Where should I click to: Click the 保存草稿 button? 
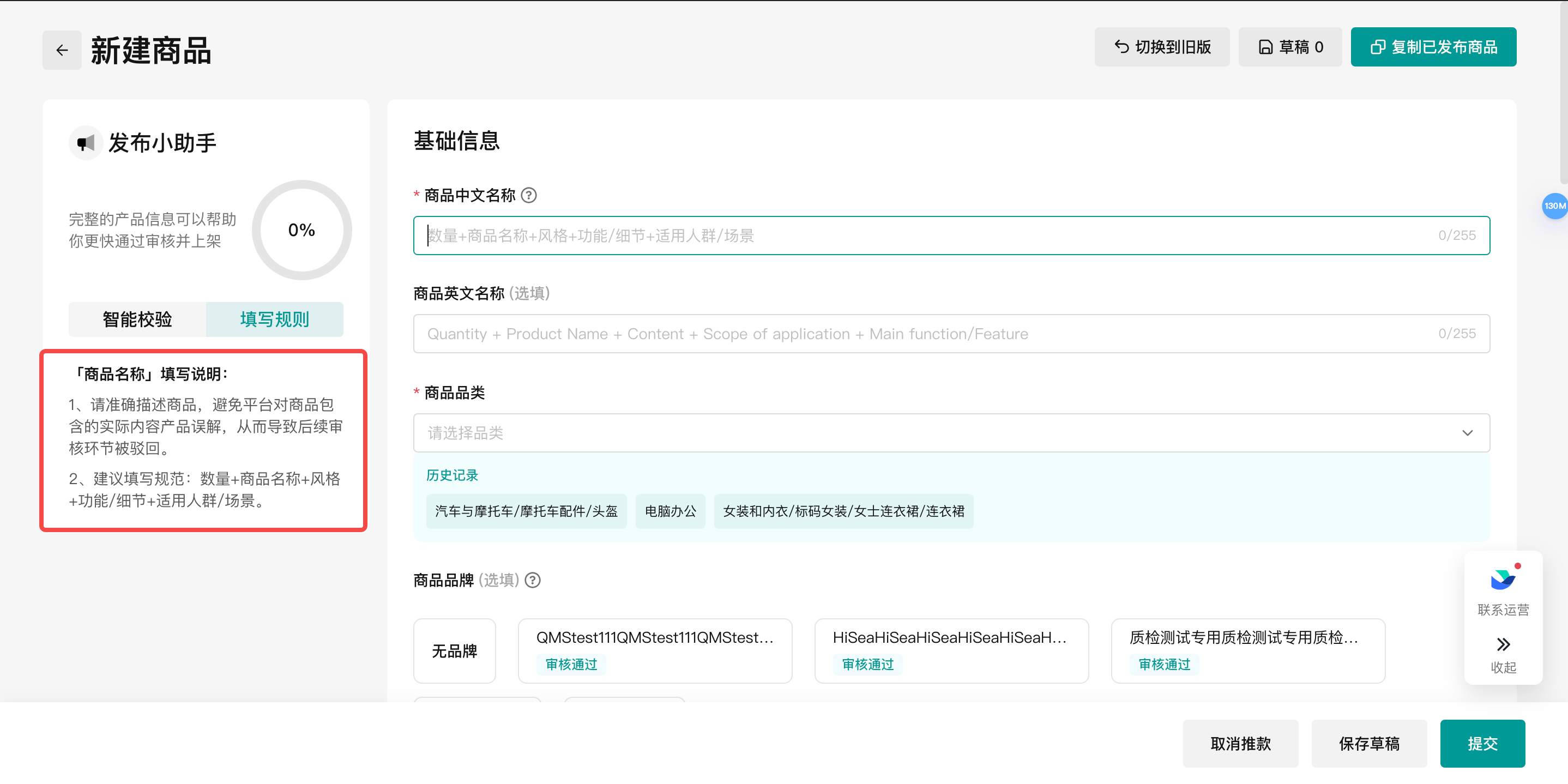click(x=1369, y=744)
